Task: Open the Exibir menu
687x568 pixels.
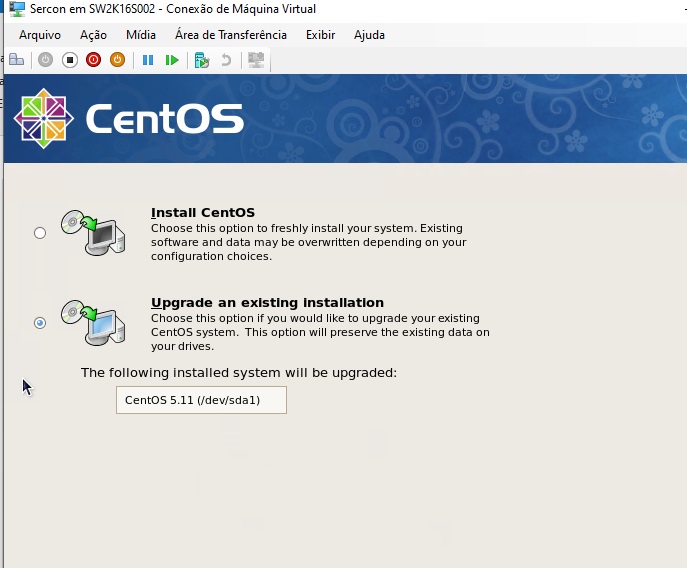Action: tap(320, 35)
